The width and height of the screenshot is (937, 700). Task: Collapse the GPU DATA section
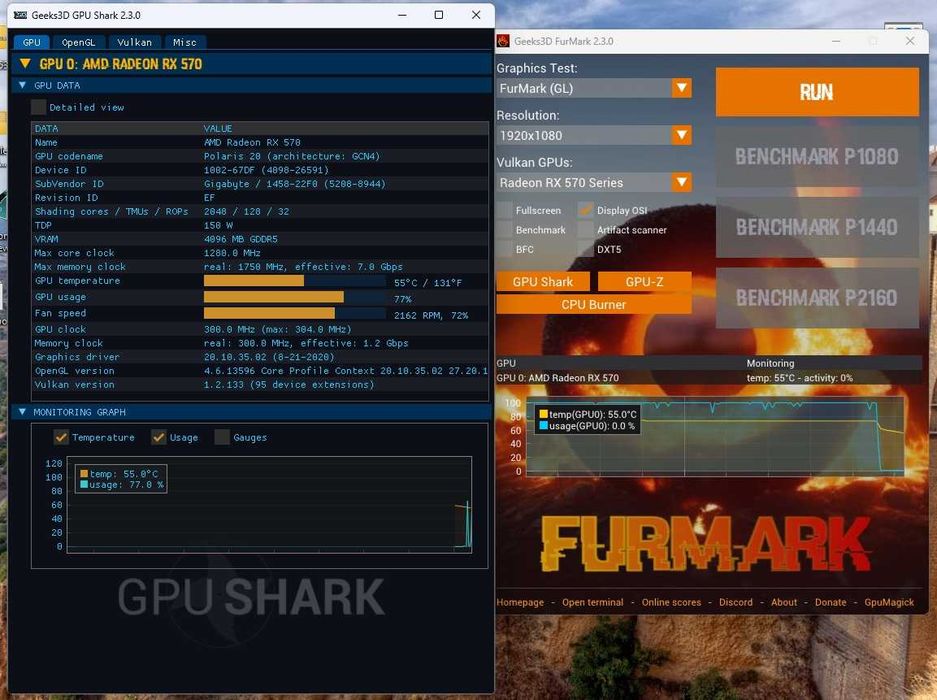pyautogui.click(x=22, y=85)
